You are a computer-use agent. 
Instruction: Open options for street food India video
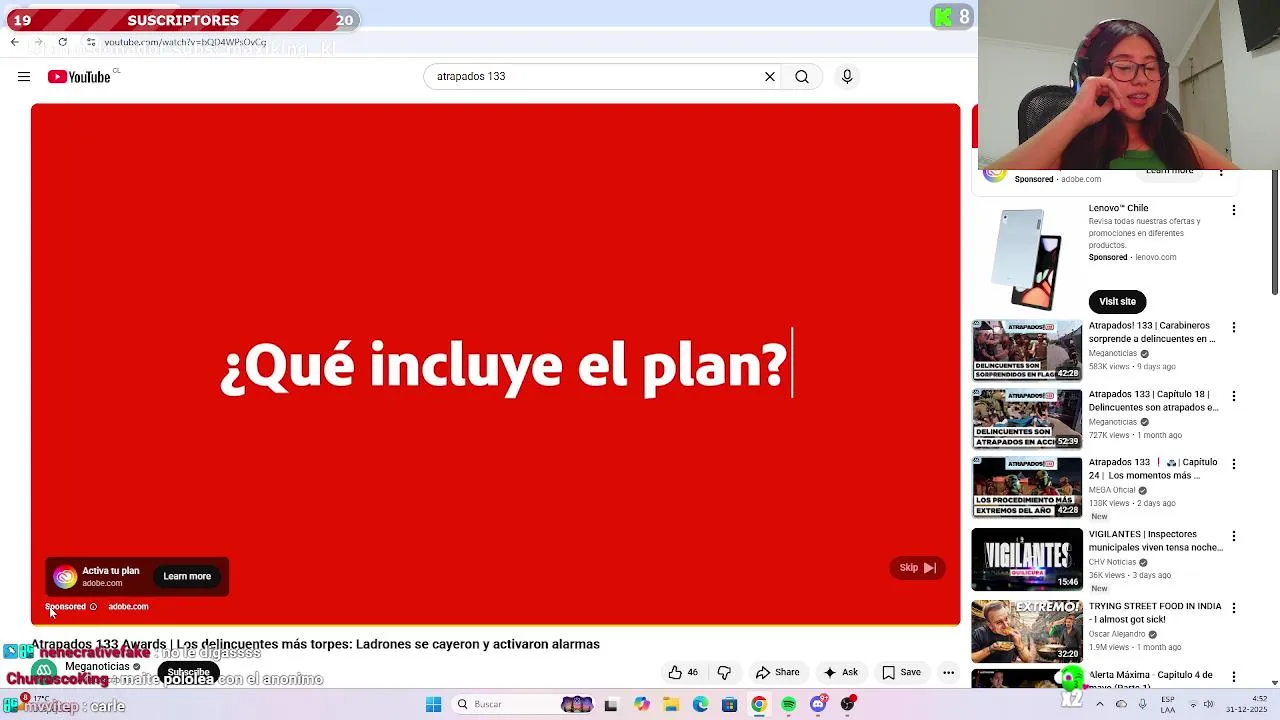1234,608
